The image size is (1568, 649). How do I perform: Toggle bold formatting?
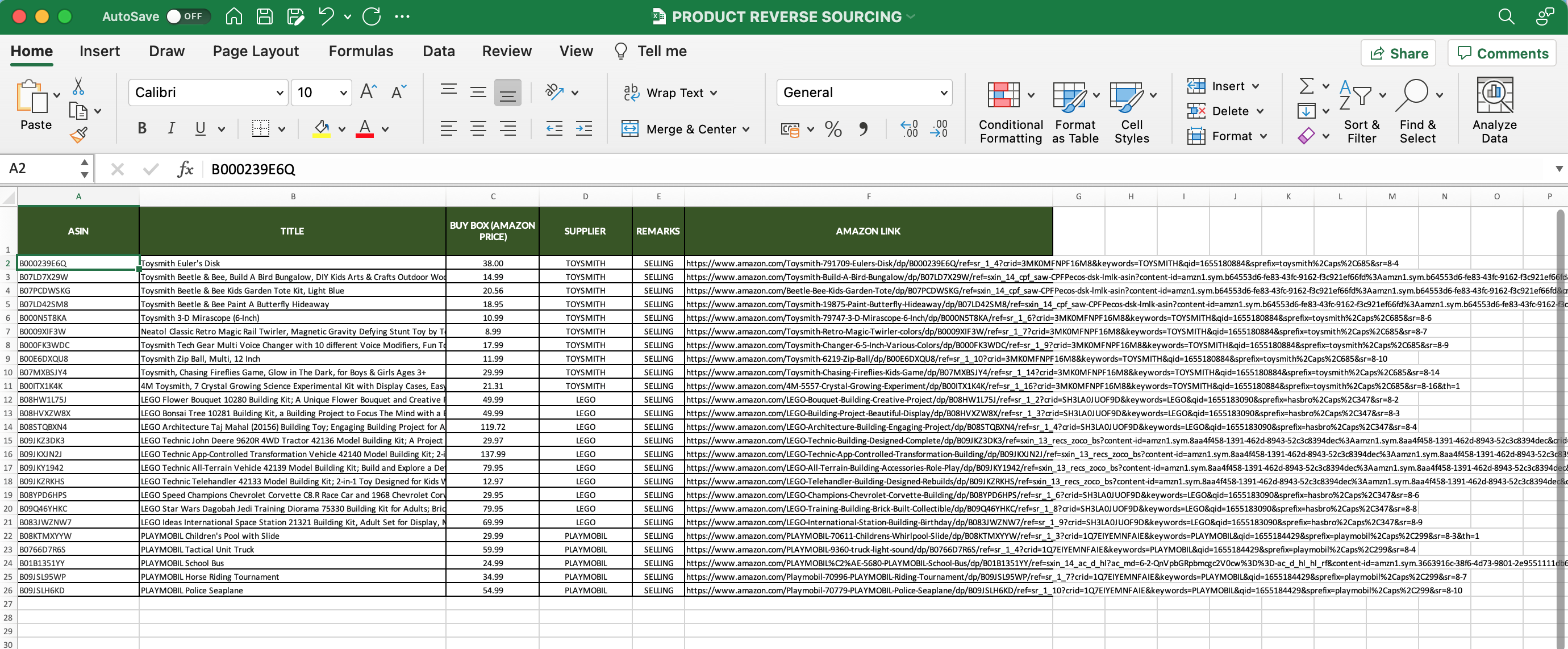[142, 128]
